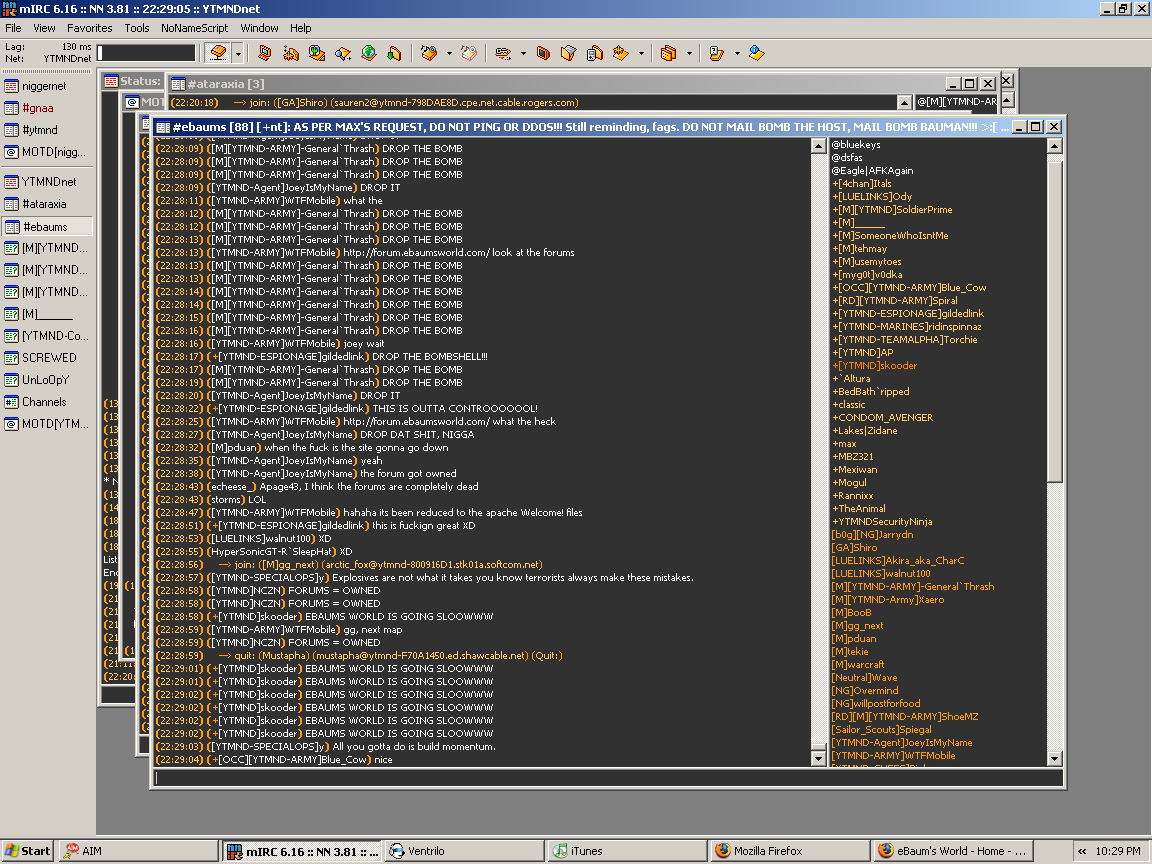Switch to #ytmnd channel in the switchbar
The height and width of the screenshot is (864, 1152).
click(40, 130)
